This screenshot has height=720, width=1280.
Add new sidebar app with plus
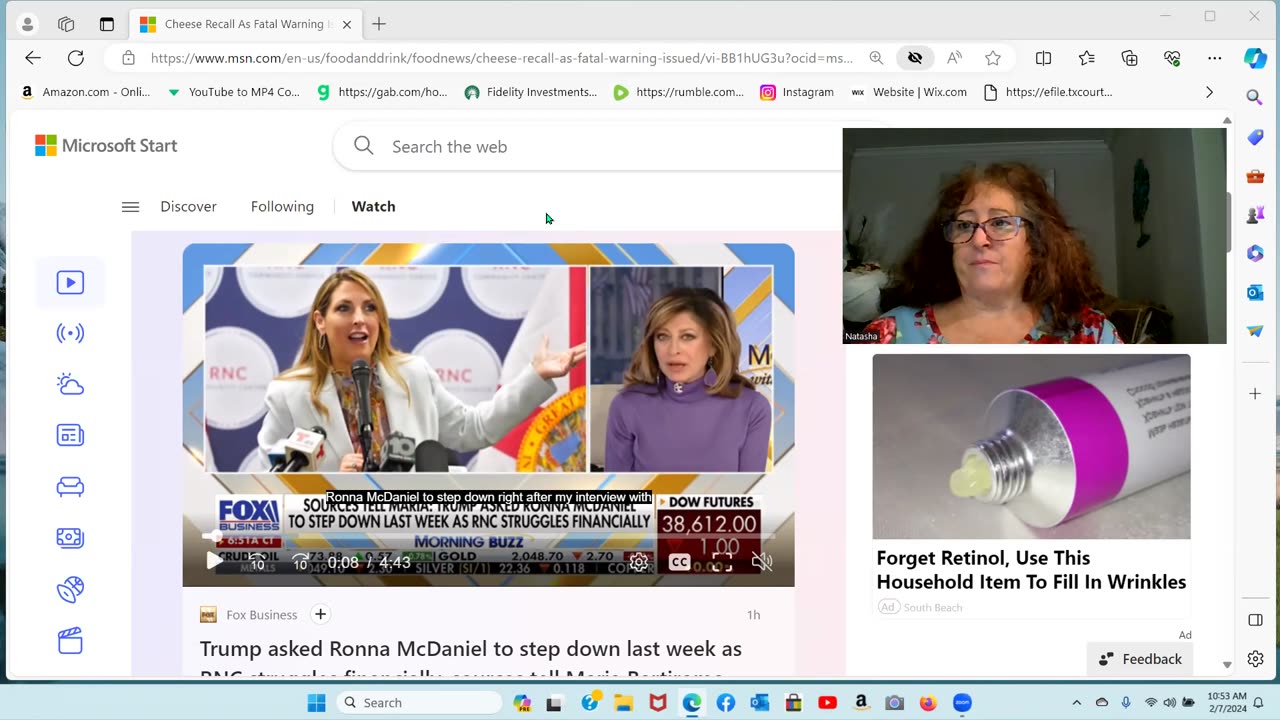(1255, 394)
